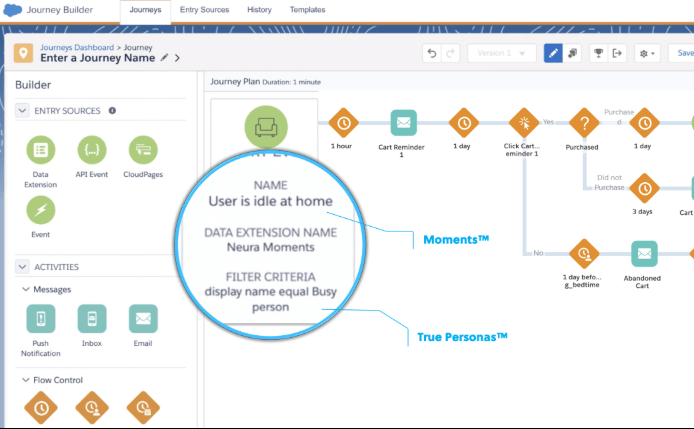Open the 1 day wait after Cart Reminder
The height and width of the screenshot is (429, 694).
click(464, 123)
